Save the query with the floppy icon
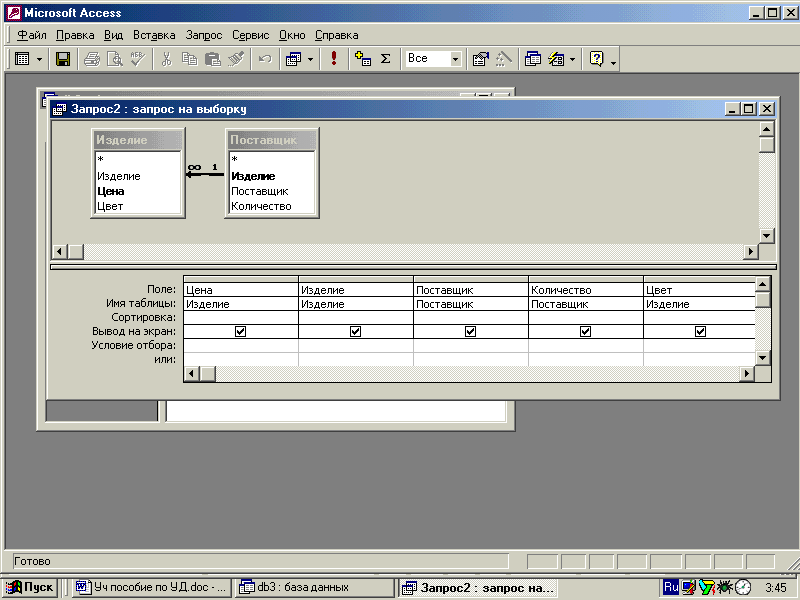 point(63,59)
